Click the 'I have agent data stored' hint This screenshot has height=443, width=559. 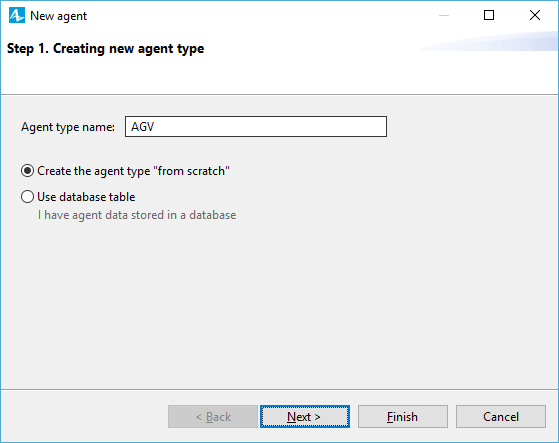tap(137, 215)
